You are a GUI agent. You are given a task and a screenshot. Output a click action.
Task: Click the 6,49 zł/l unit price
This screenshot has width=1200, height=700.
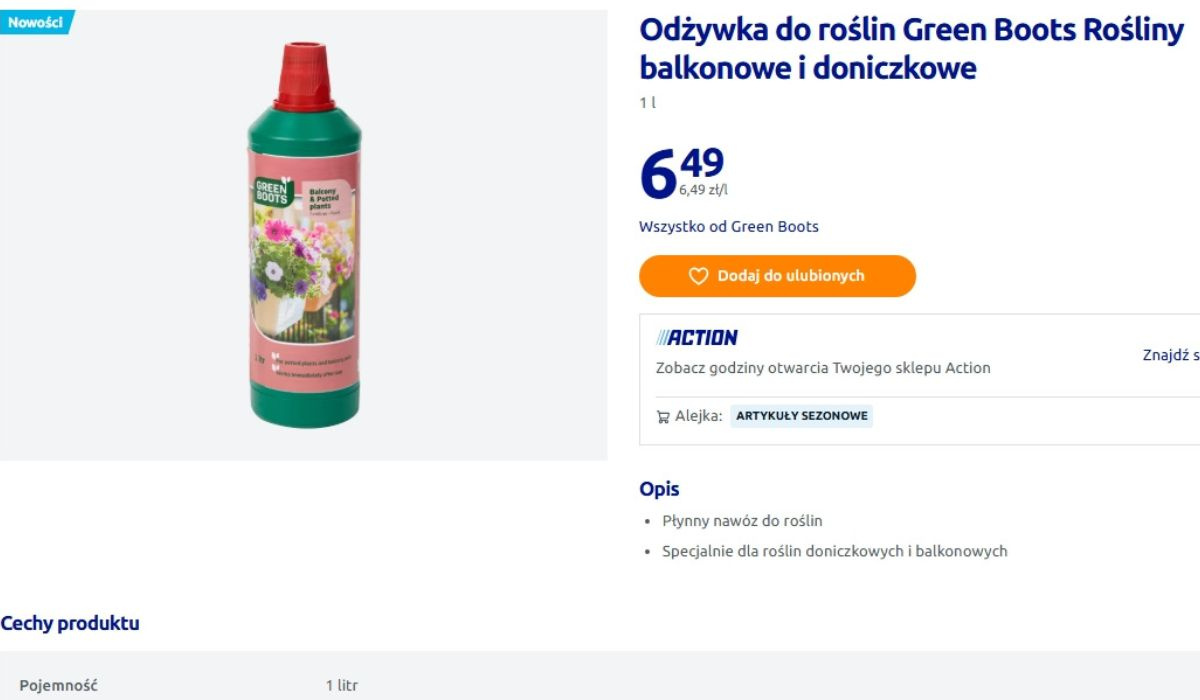703,190
